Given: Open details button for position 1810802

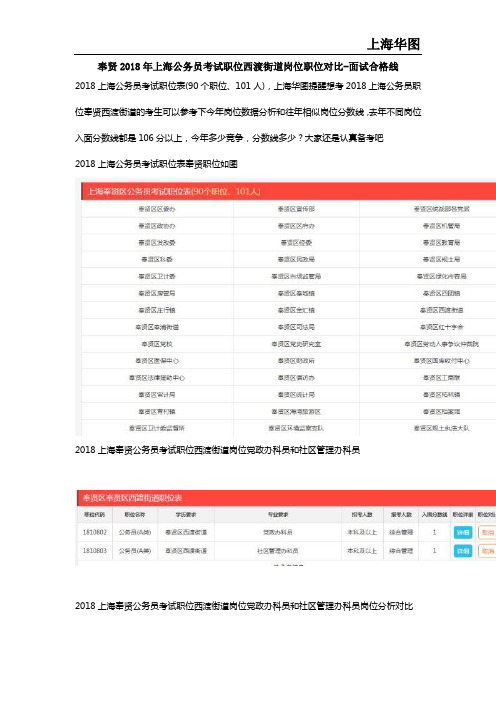Looking at the screenshot, I should tap(463, 532).
